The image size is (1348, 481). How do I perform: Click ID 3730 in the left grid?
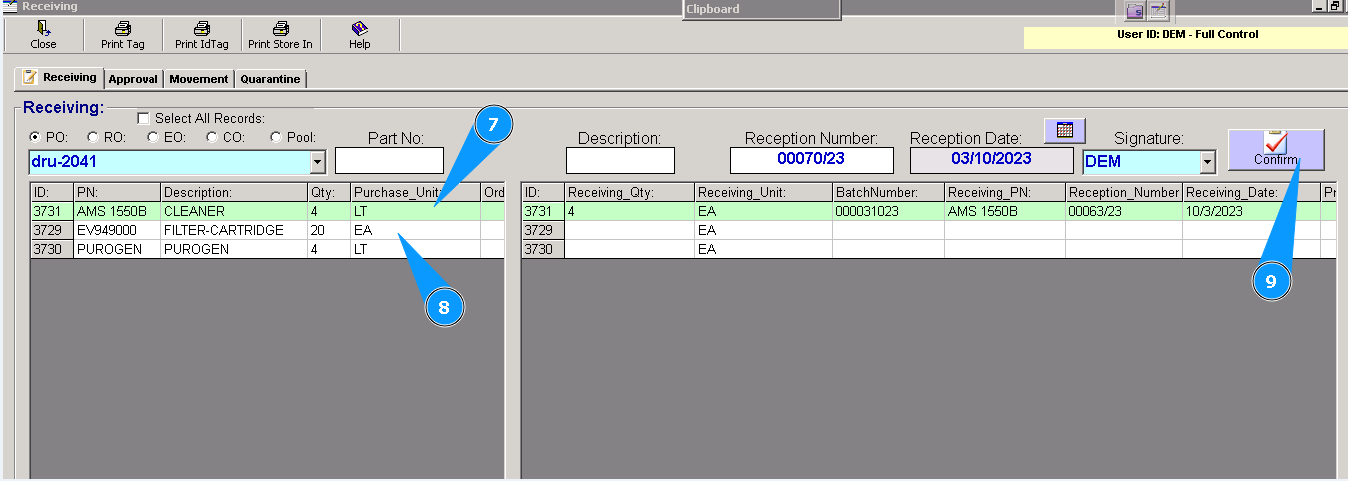[x=52, y=249]
